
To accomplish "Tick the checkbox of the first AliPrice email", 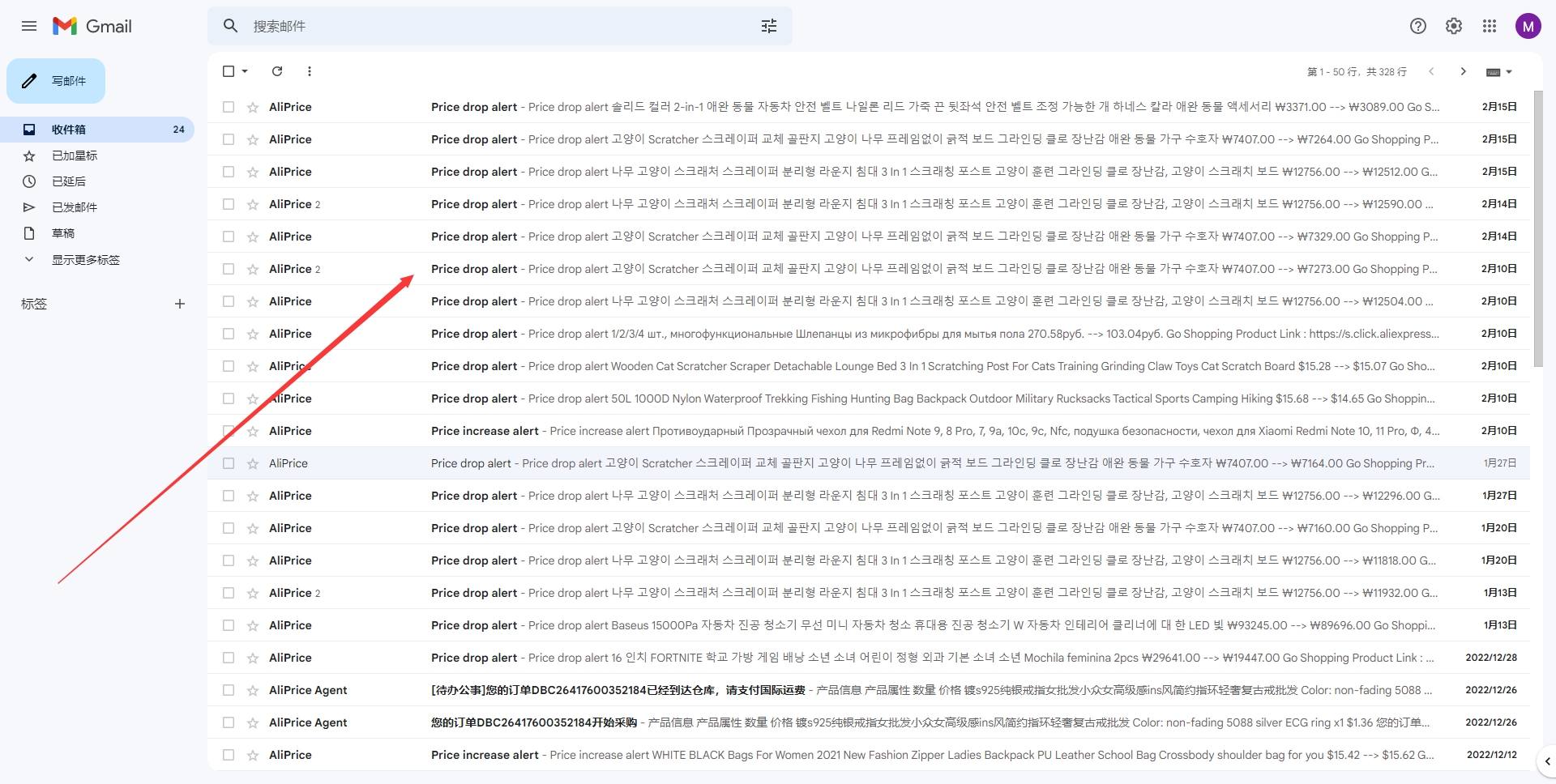I will coord(229,107).
